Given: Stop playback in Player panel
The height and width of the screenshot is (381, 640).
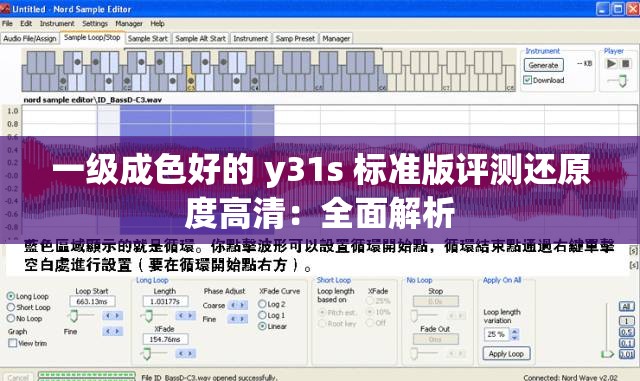Looking at the screenshot, I should 626,64.
